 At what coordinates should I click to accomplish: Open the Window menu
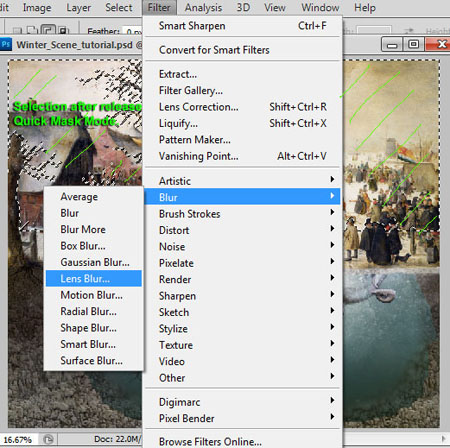[320, 7]
